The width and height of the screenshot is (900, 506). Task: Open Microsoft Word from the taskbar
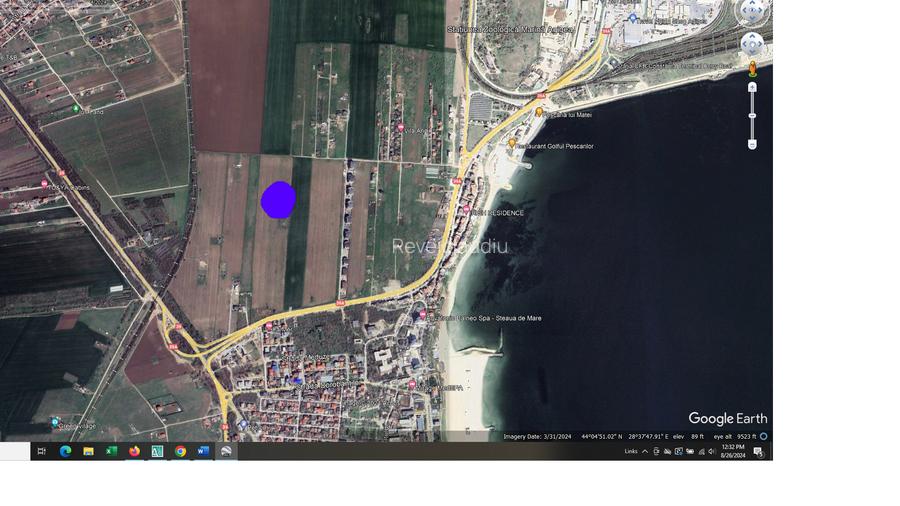coord(203,451)
